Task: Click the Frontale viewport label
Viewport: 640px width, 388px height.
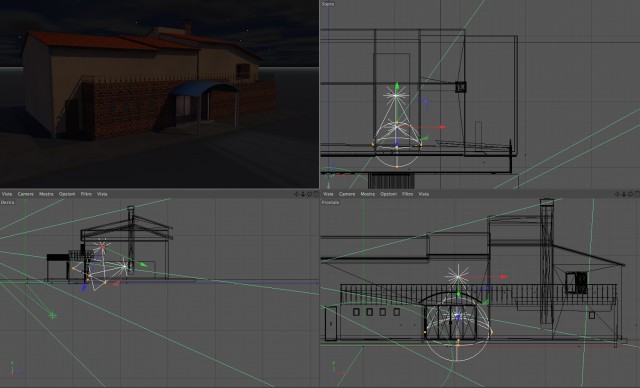Action: pyautogui.click(x=330, y=202)
